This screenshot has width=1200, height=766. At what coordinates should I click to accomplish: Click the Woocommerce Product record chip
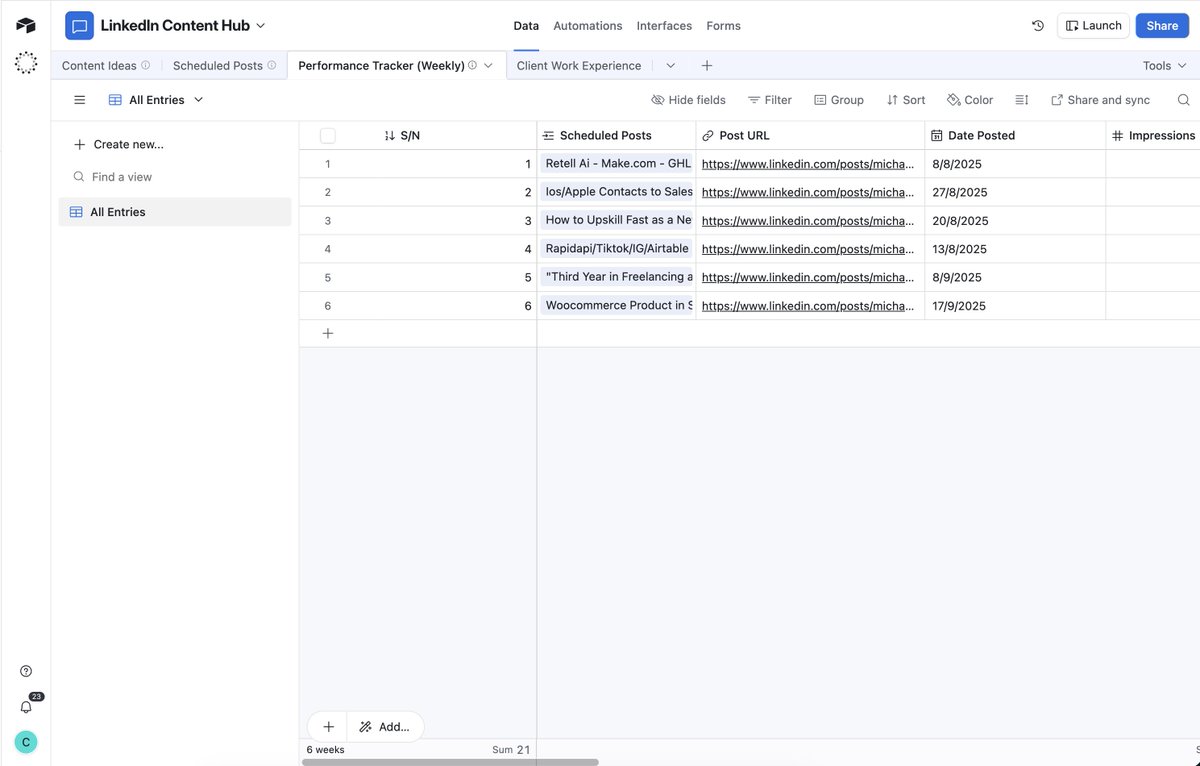coord(617,305)
